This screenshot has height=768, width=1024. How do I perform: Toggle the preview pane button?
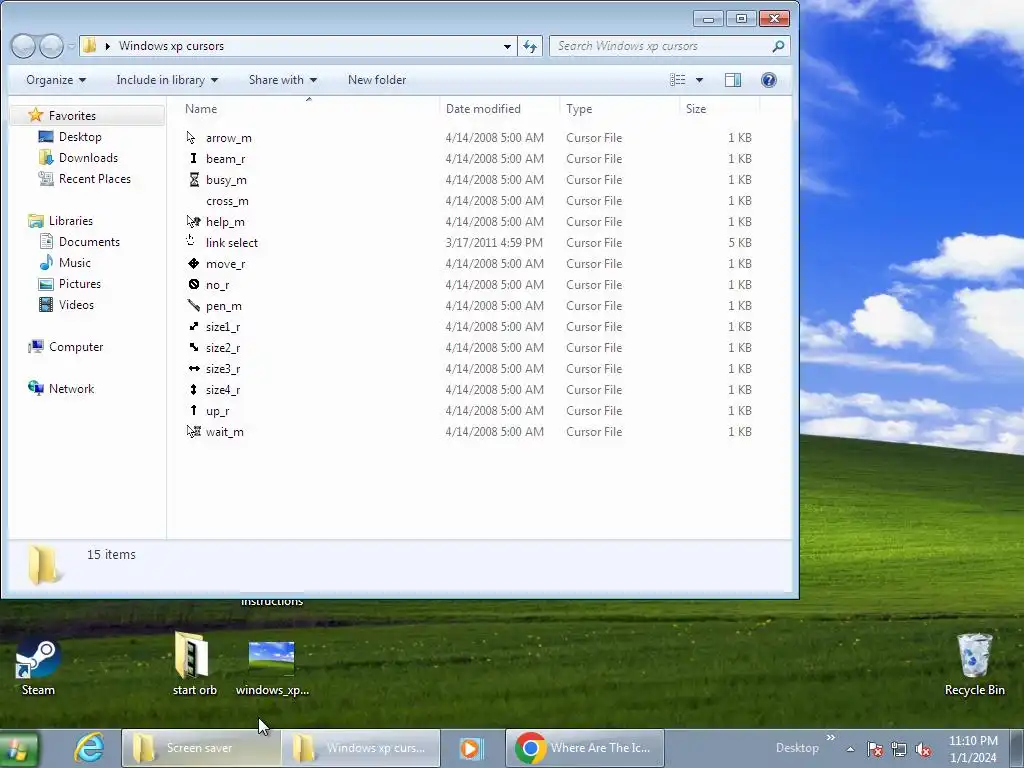tap(733, 80)
